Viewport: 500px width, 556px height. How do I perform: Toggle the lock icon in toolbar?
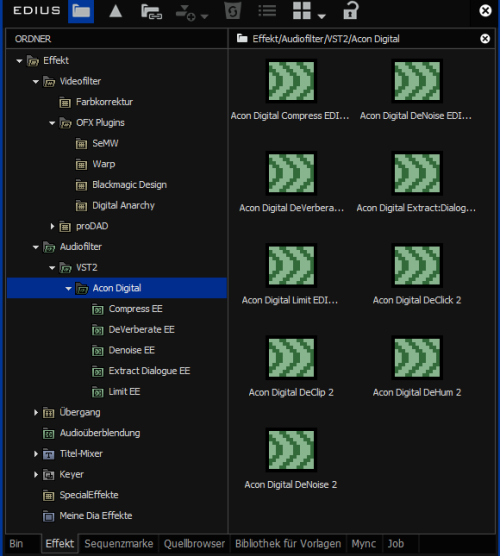(350, 10)
